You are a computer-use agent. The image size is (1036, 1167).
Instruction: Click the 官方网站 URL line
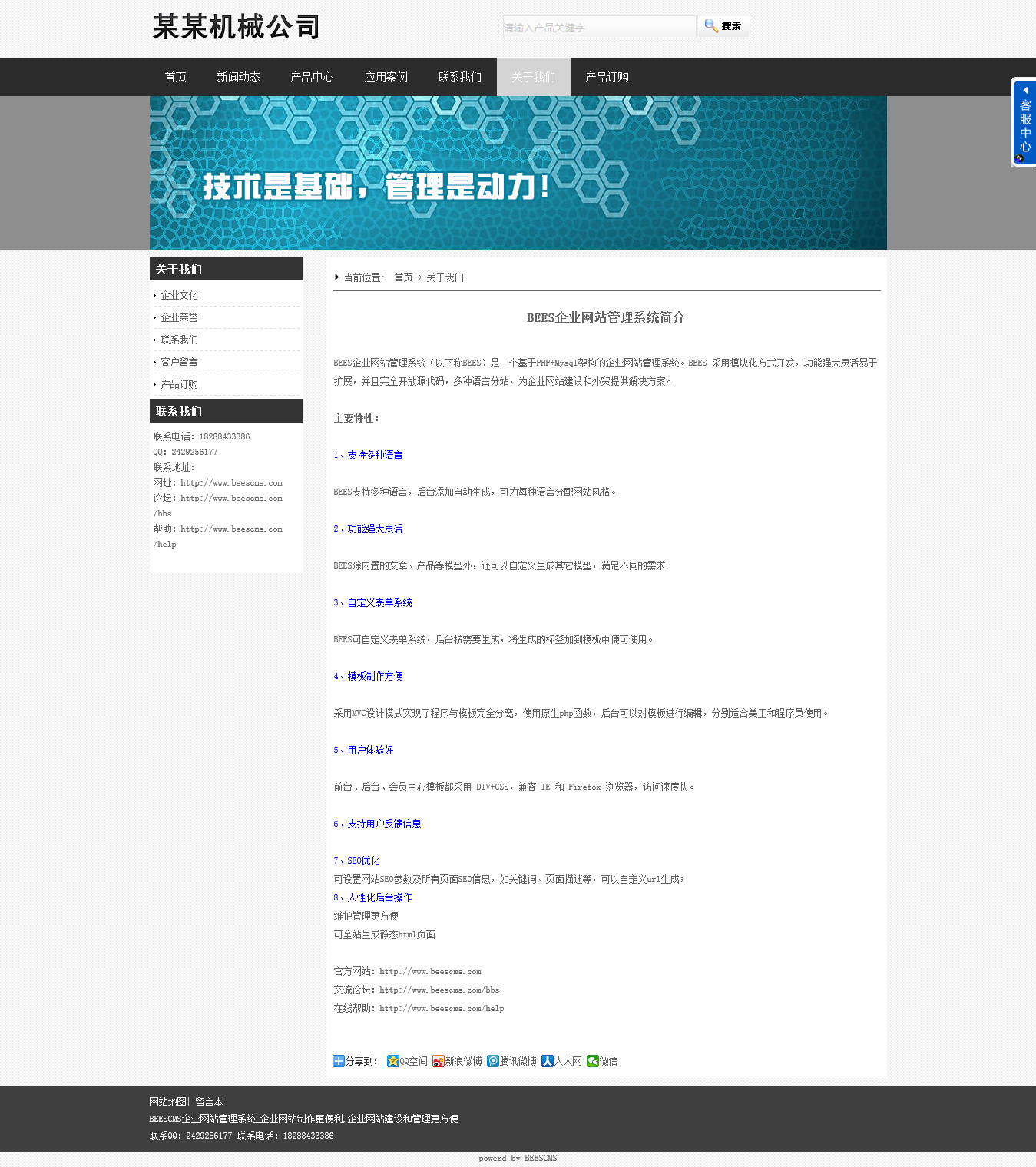click(x=408, y=971)
